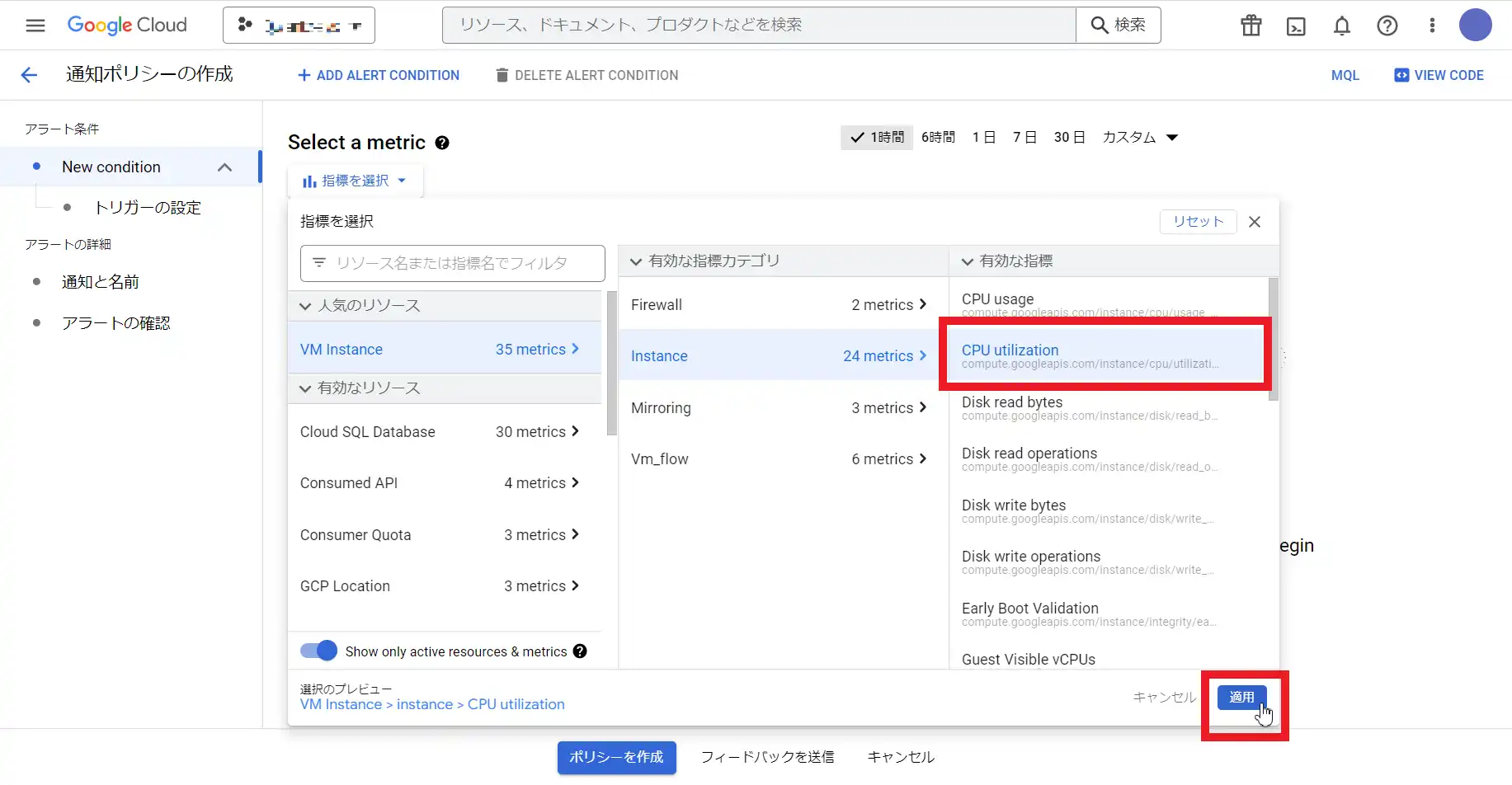Go back with the left arrow

click(29, 75)
